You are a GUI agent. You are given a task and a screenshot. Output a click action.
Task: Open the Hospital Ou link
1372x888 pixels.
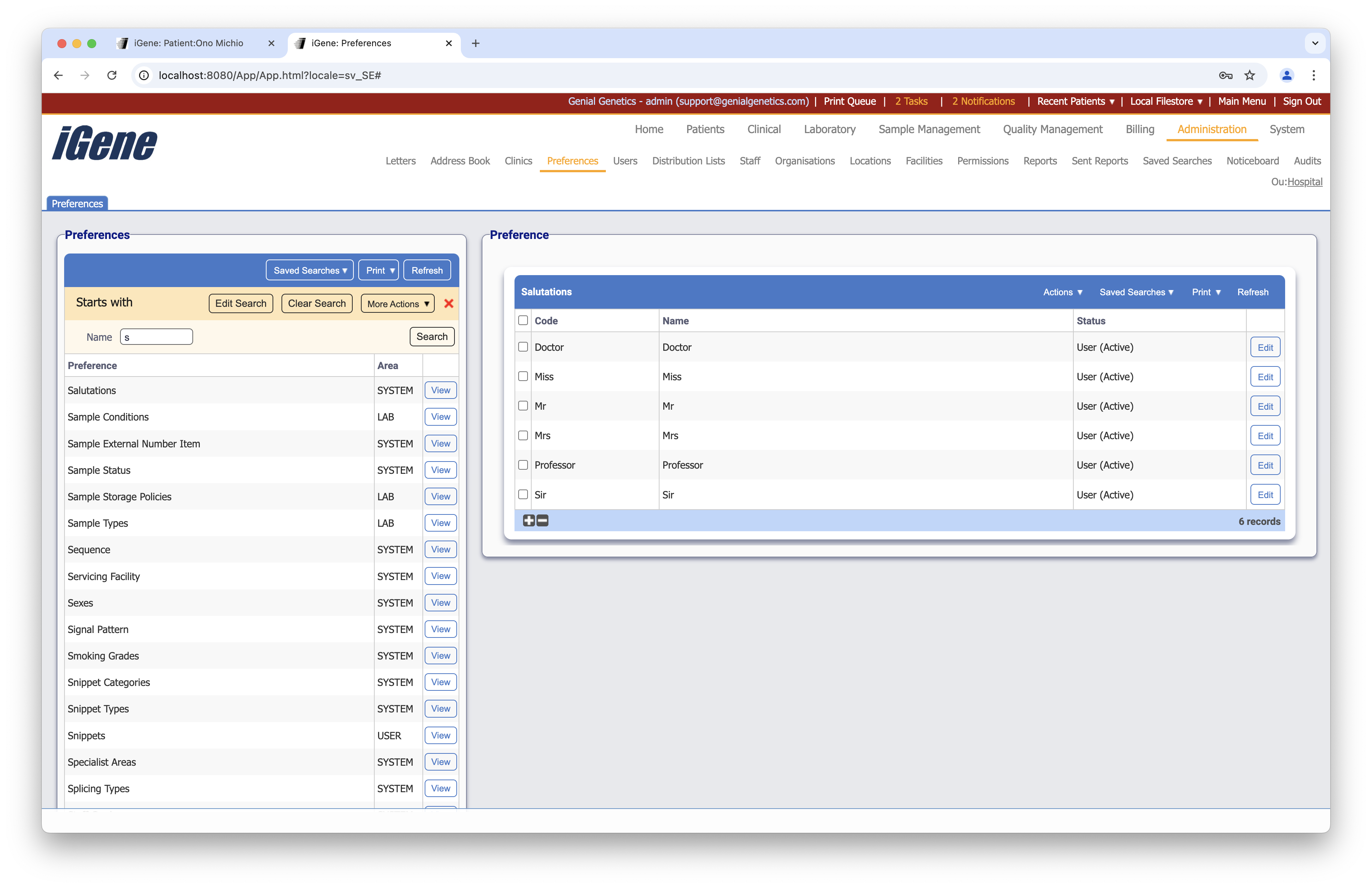click(1305, 182)
